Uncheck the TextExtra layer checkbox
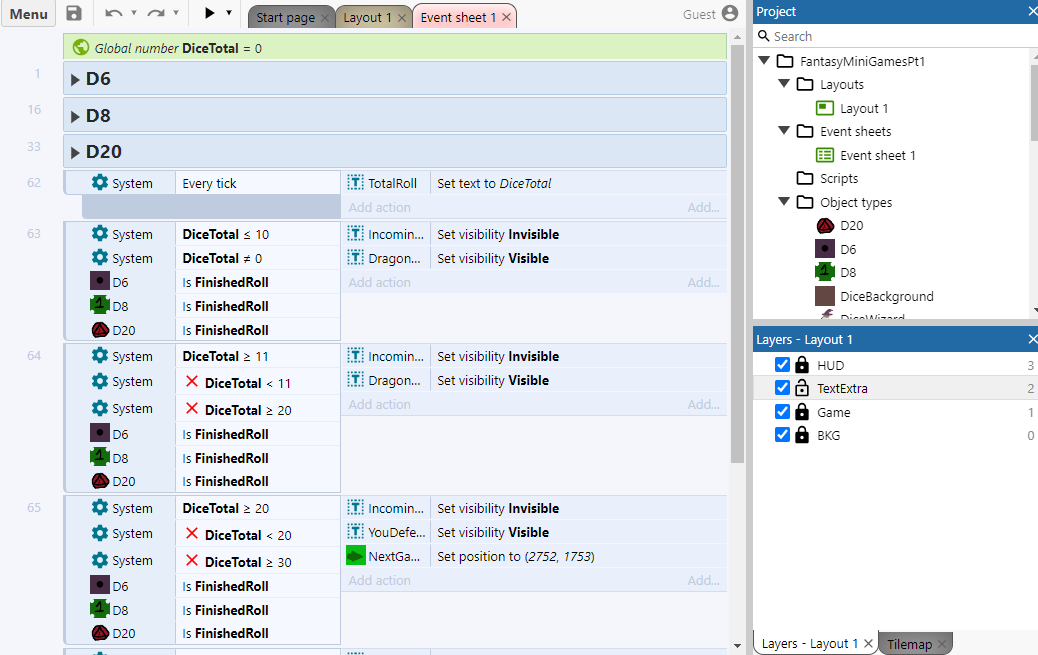Image resolution: width=1038 pixels, height=655 pixels. [783, 388]
